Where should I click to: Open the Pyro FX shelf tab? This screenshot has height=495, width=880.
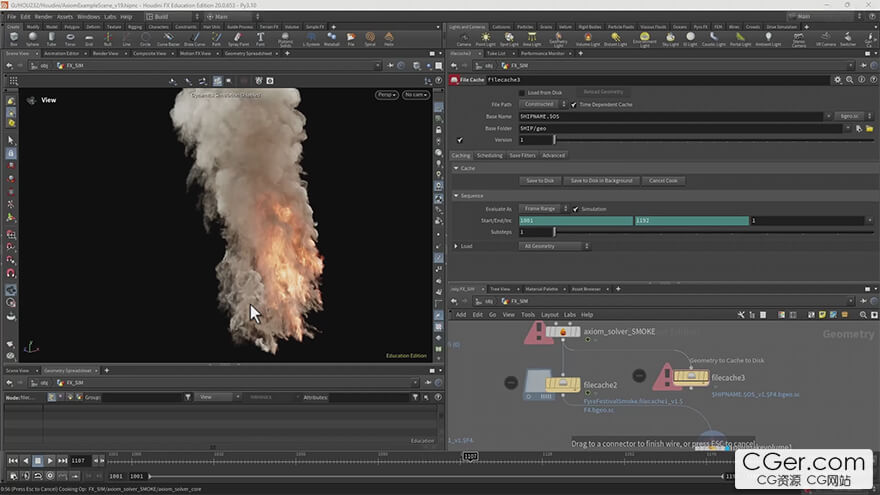point(700,27)
